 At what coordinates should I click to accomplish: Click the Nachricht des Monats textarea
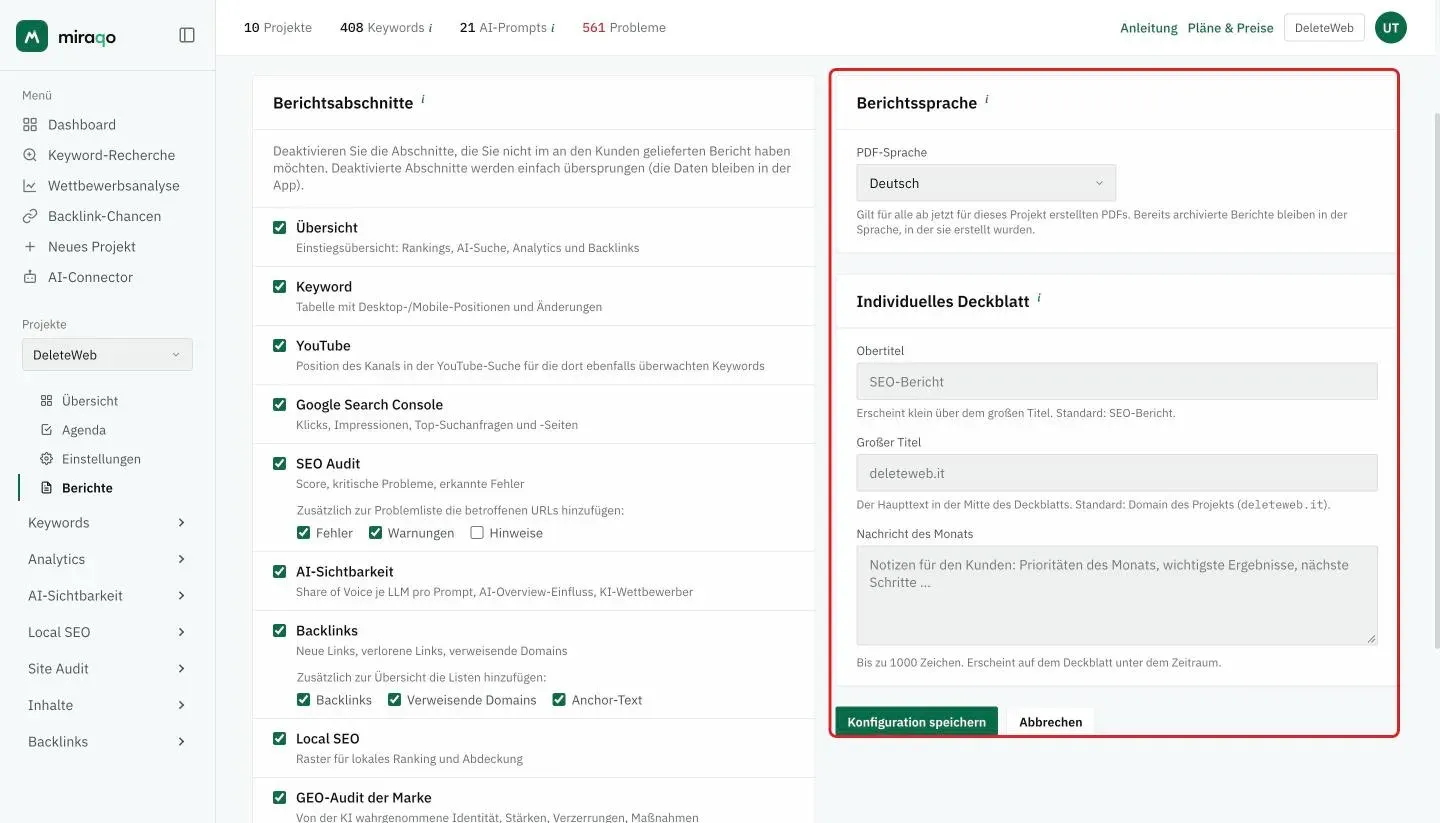1117,595
